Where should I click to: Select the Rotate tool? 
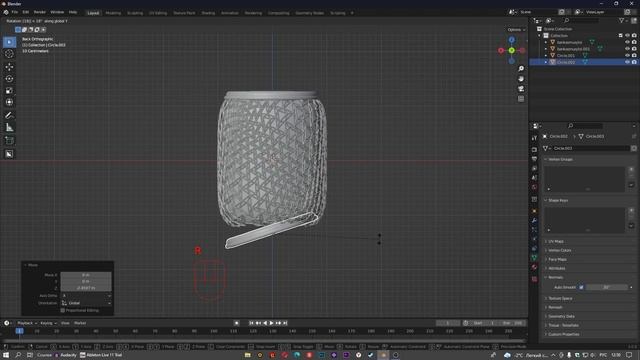pos(9,79)
